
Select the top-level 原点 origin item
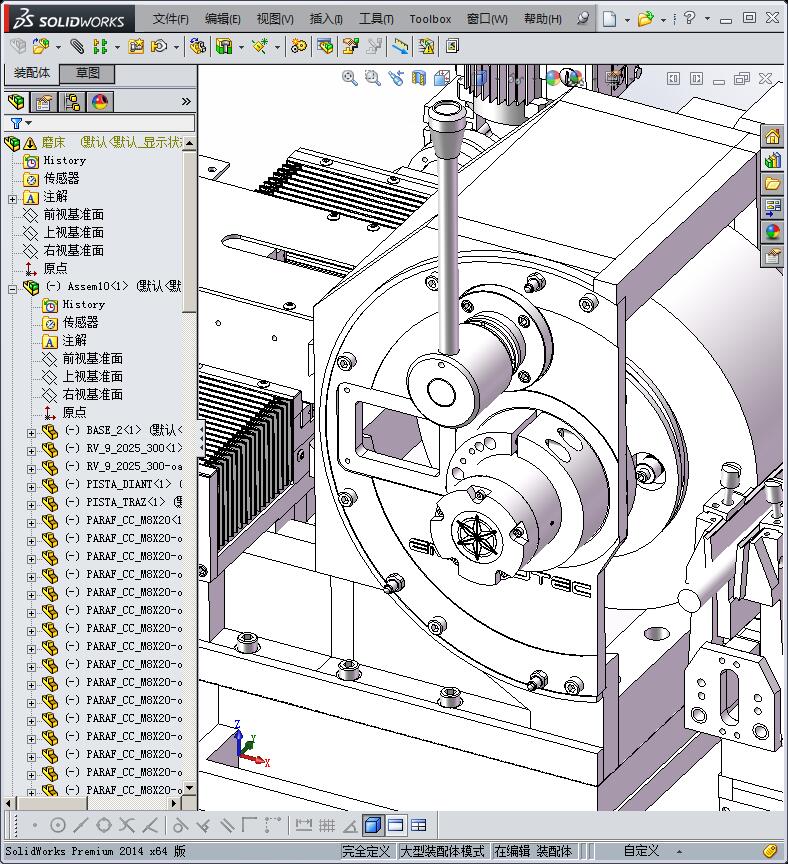click(x=55, y=268)
